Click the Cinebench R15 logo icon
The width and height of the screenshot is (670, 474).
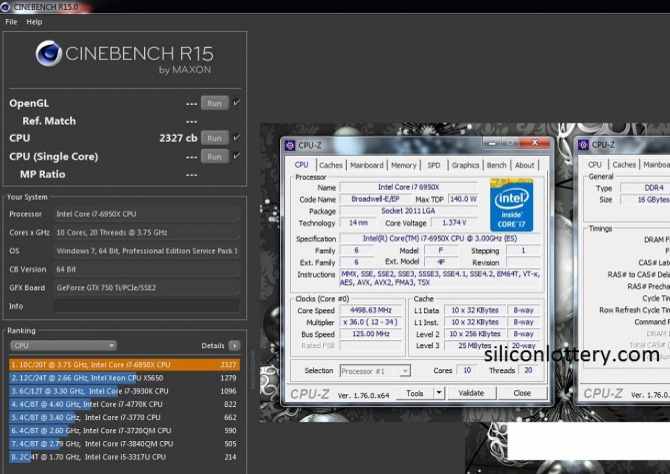click(49, 53)
